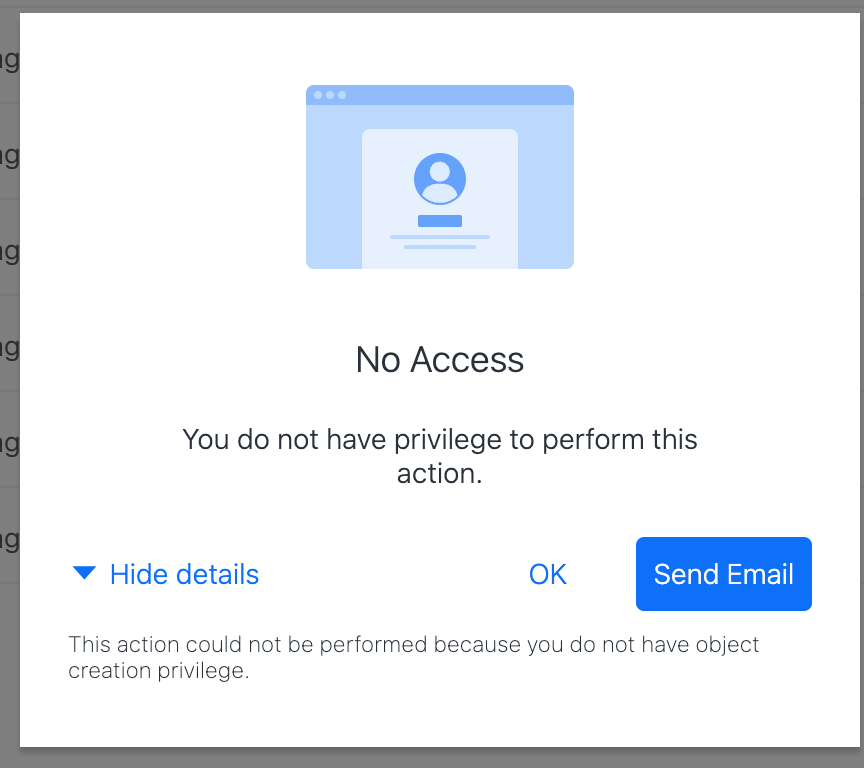
Task: Click the Send Email button
Action: (723, 574)
